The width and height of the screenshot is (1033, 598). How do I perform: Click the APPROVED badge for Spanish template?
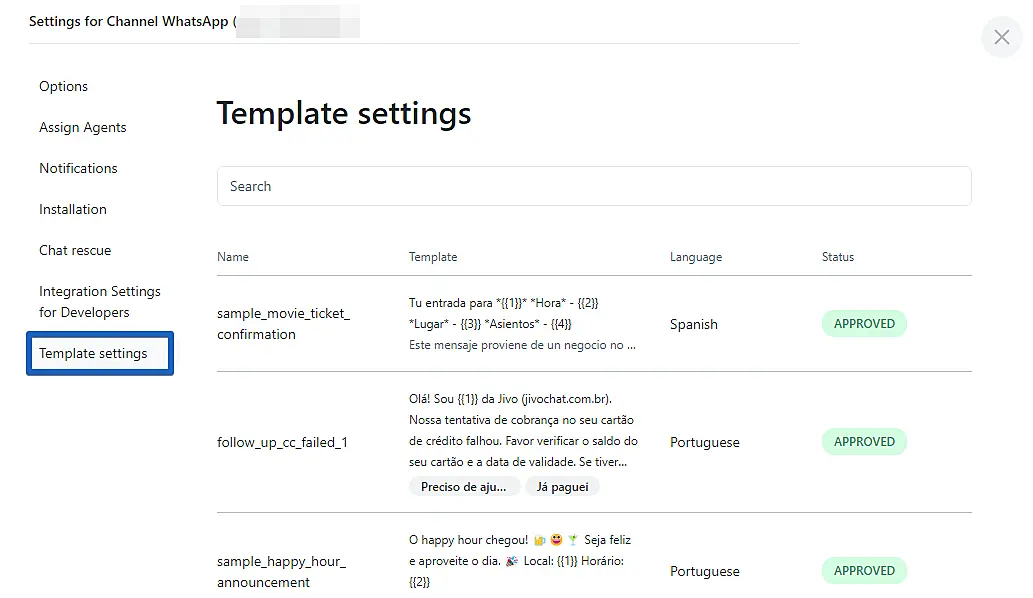point(864,324)
